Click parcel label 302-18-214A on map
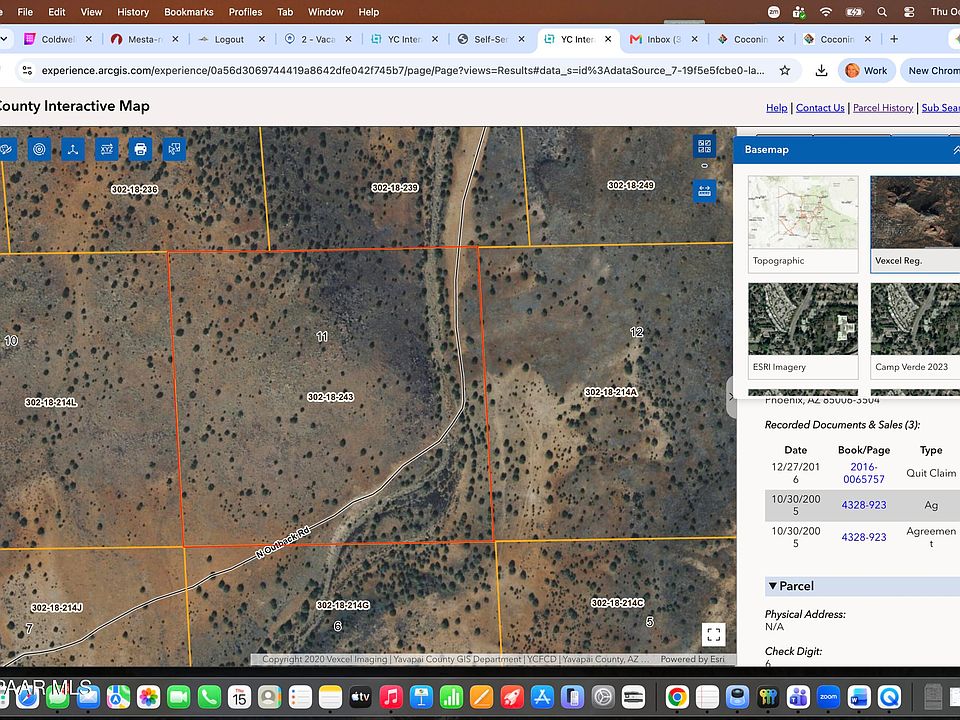The height and width of the screenshot is (720, 960). [x=611, y=392]
